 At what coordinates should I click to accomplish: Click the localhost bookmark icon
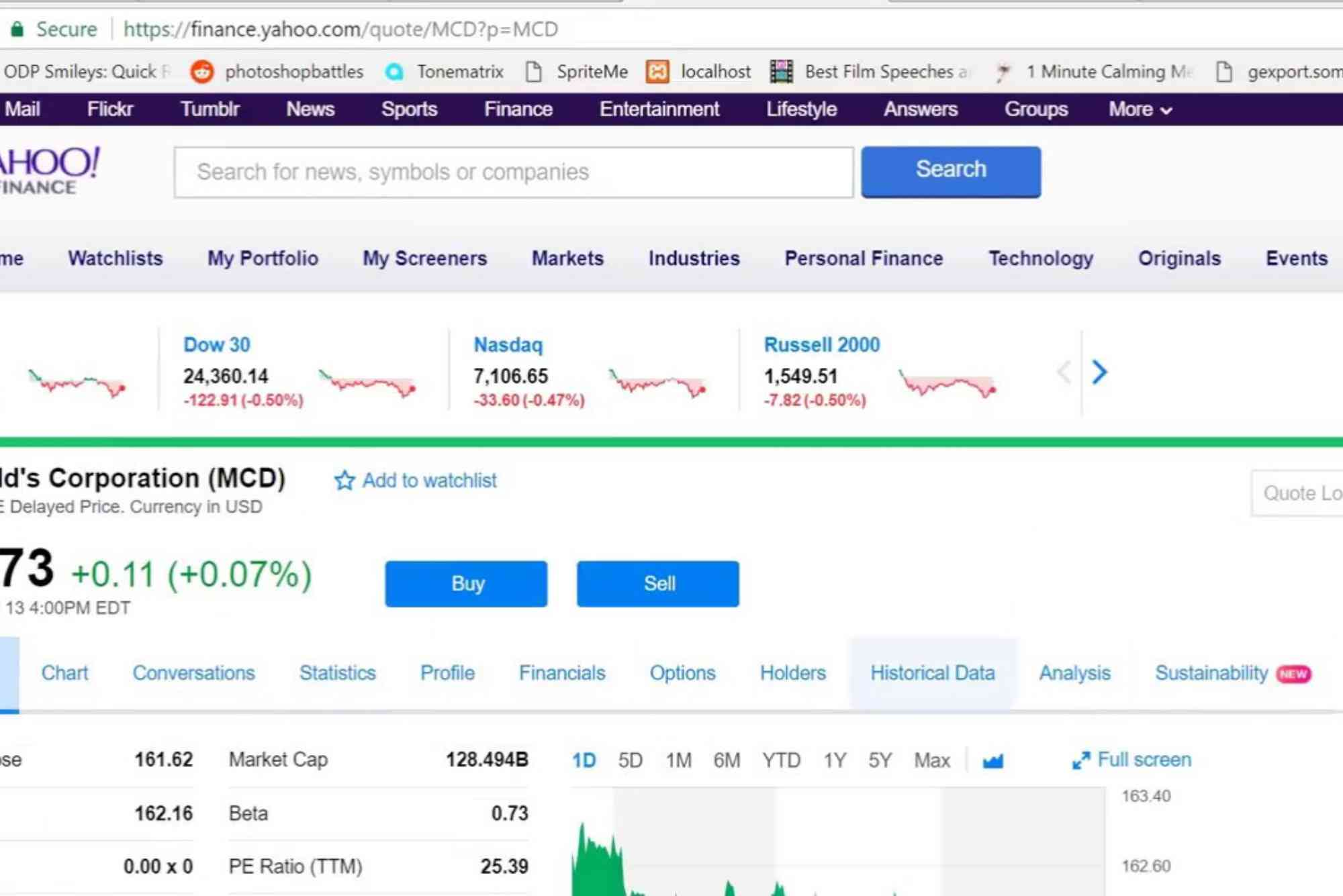coord(657,72)
